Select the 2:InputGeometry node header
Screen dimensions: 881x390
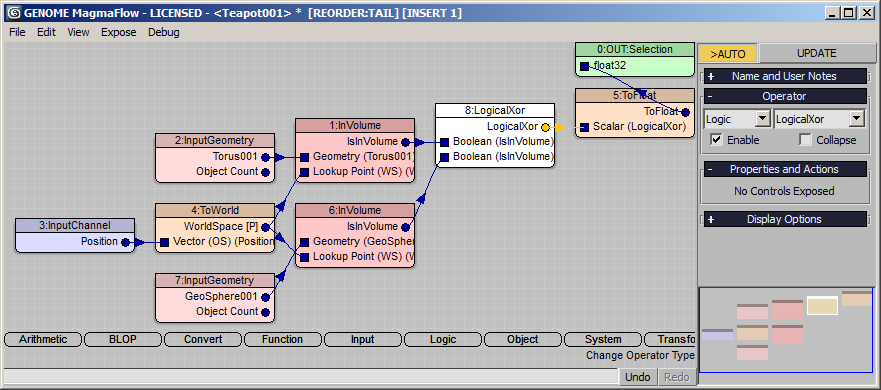point(215,140)
